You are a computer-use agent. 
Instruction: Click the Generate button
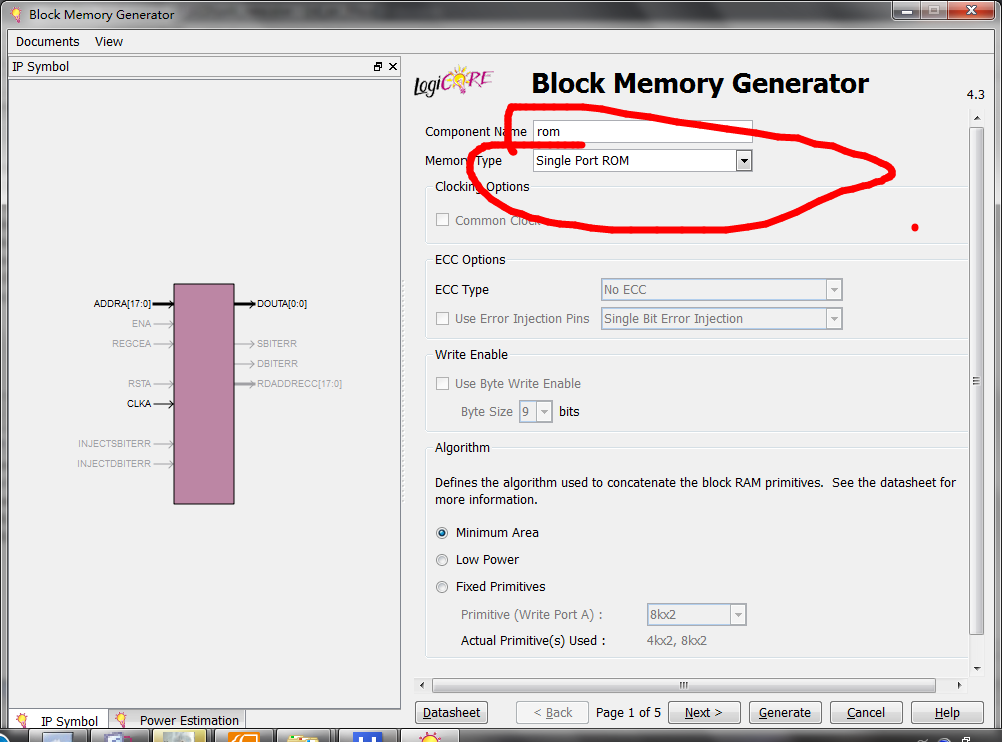(785, 713)
